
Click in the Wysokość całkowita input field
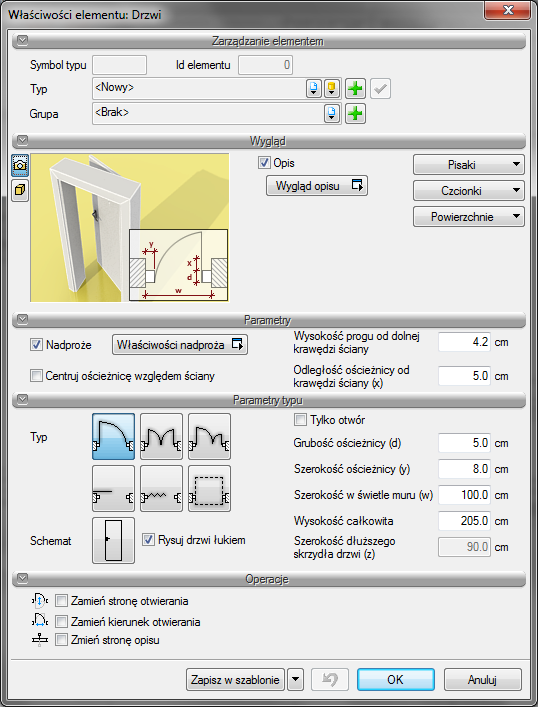click(464, 521)
